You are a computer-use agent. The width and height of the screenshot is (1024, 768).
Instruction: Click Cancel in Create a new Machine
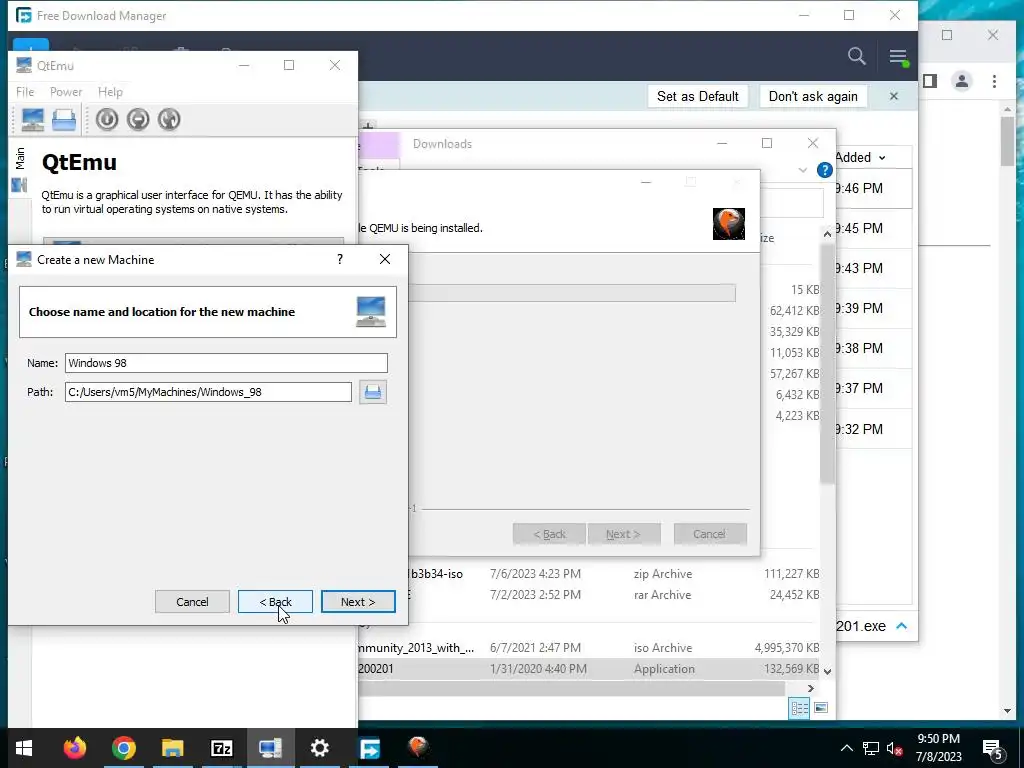click(192, 602)
